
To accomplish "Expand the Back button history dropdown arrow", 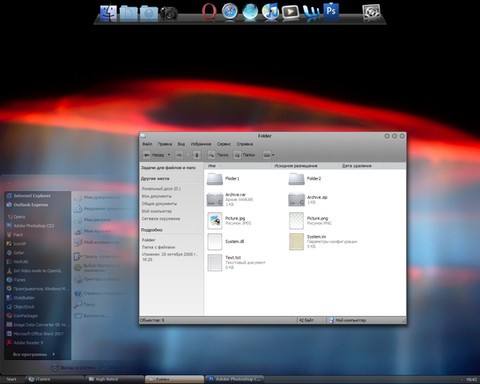I will pos(169,155).
